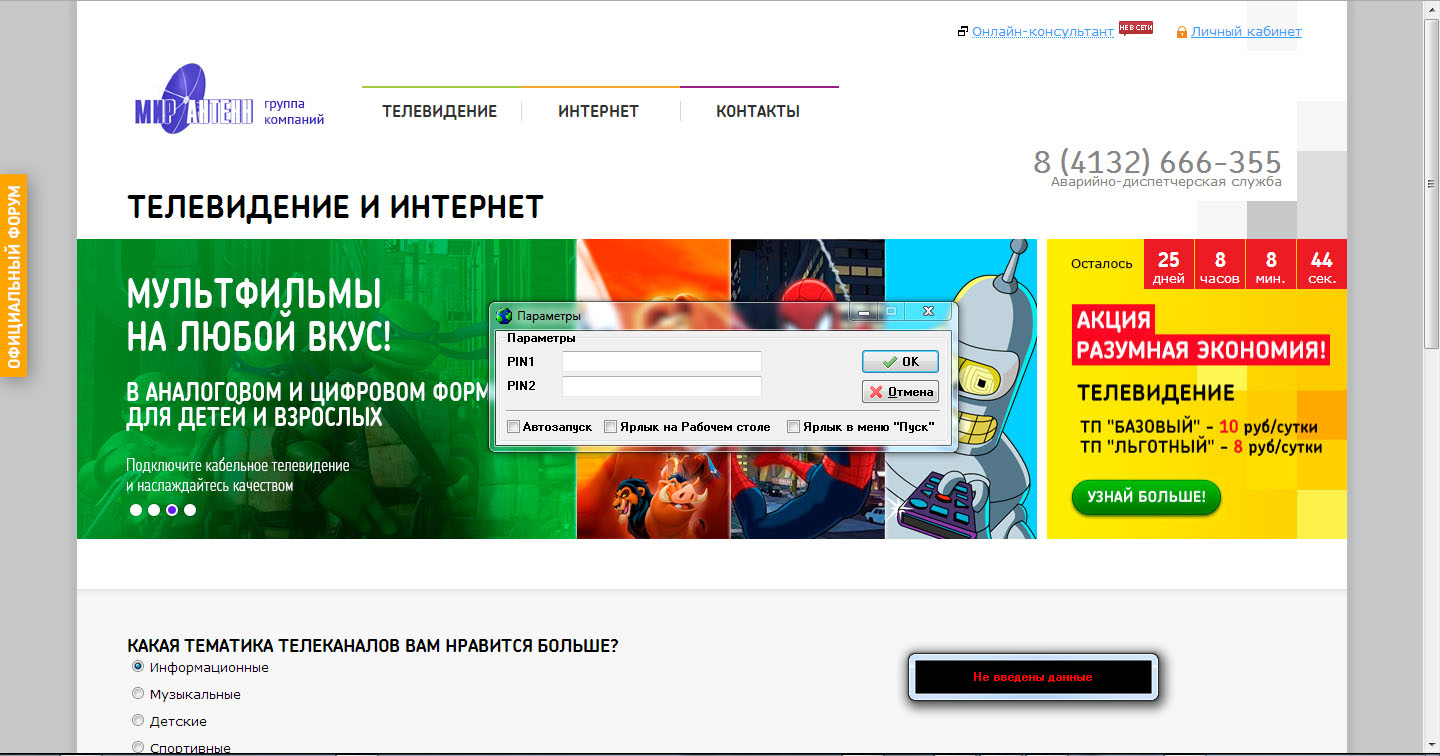Viewport: 1440px width, 756px height.
Task: Enable the Автозапуск checkbox
Action: point(514,427)
